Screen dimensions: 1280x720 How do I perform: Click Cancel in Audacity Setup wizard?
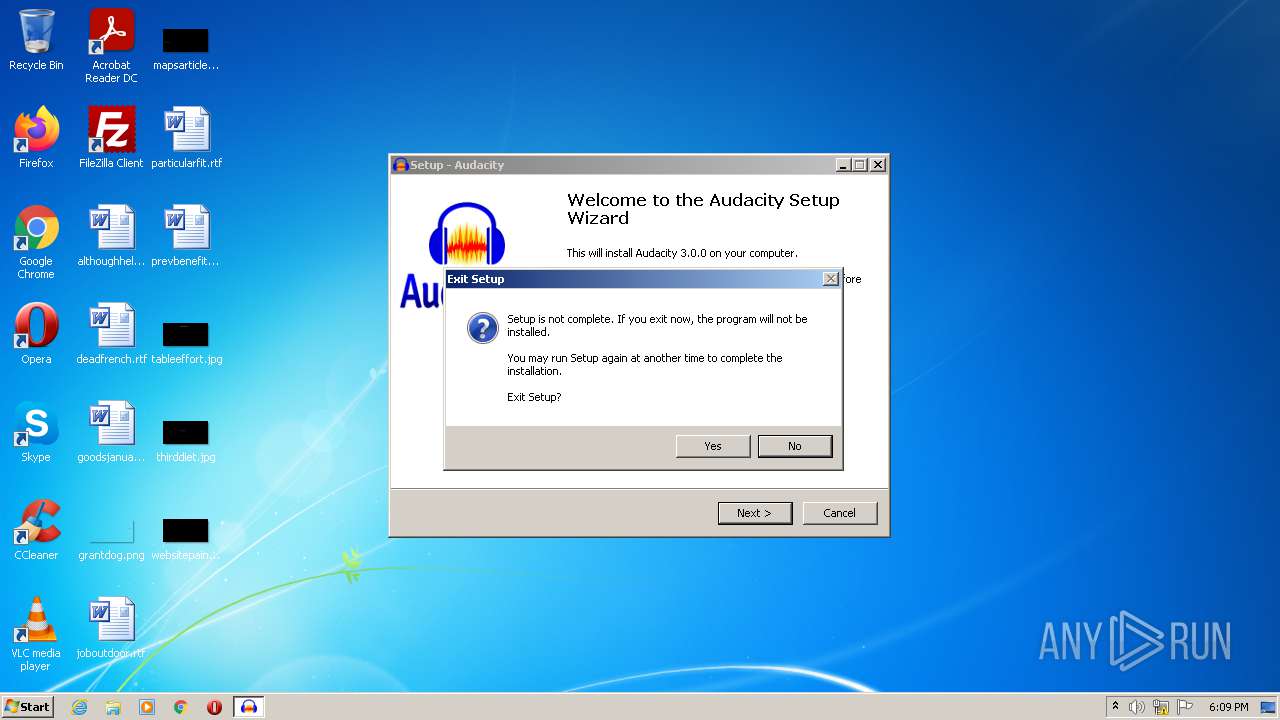tap(839, 513)
